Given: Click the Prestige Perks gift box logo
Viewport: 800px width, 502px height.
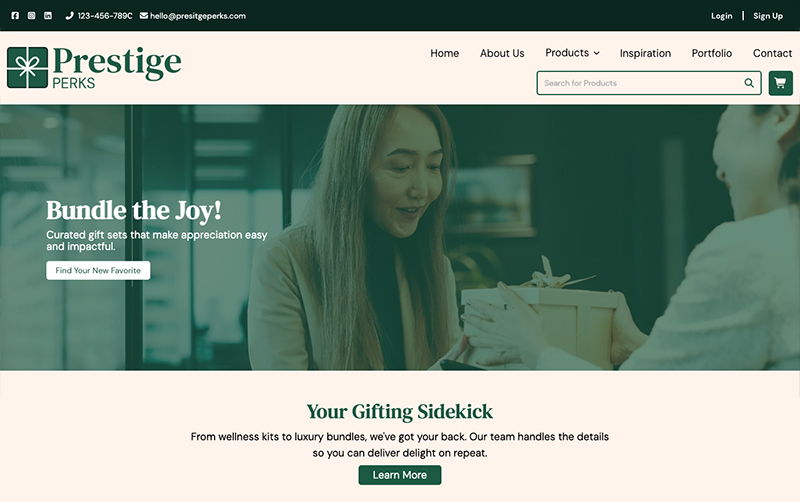Looking at the screenshot, I should point(28,67).
